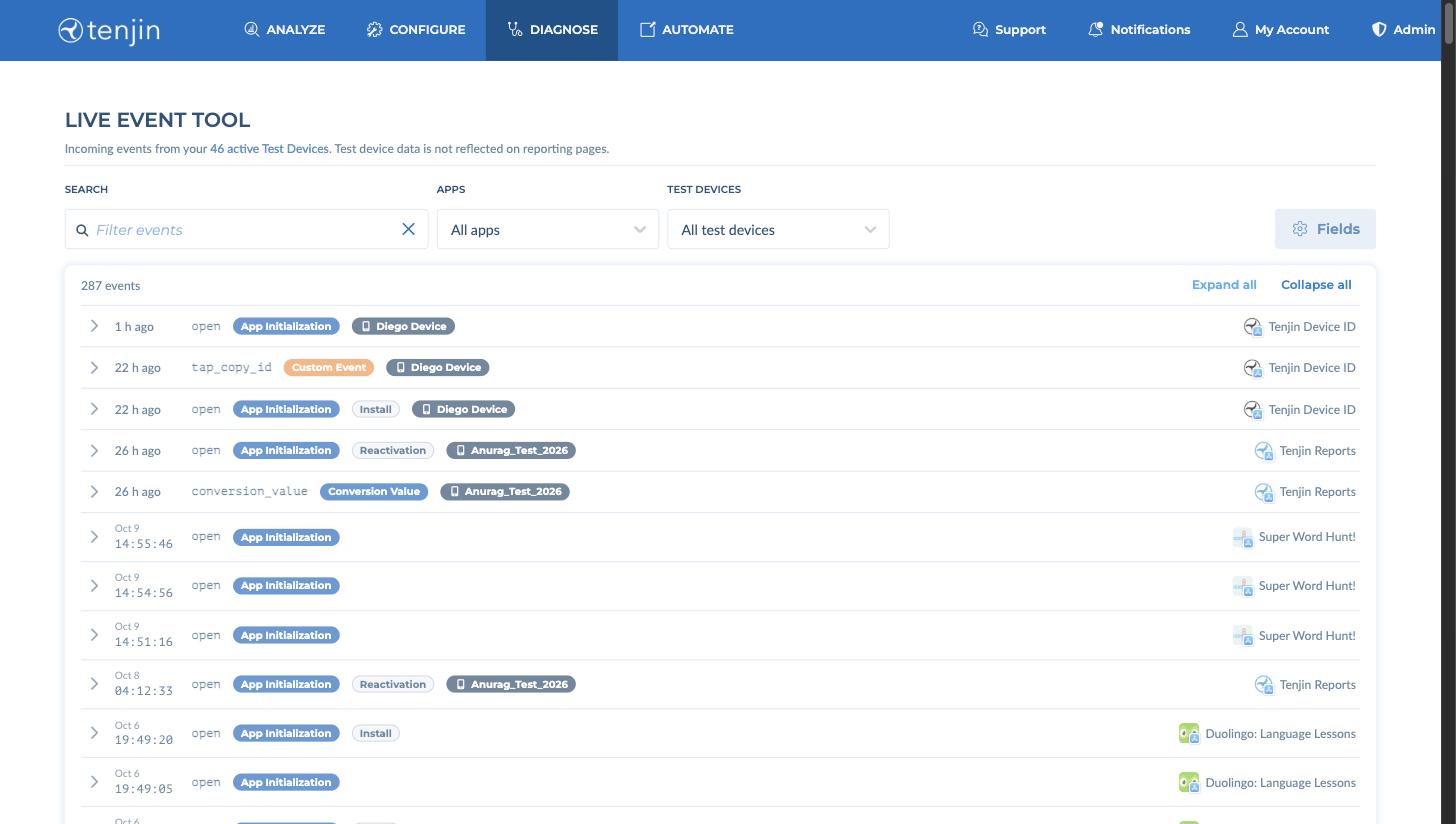This screenshot has height=824, width=1456.
Task: Click the Diagnose stethoscope icon
Action: [x=515, y=30]
